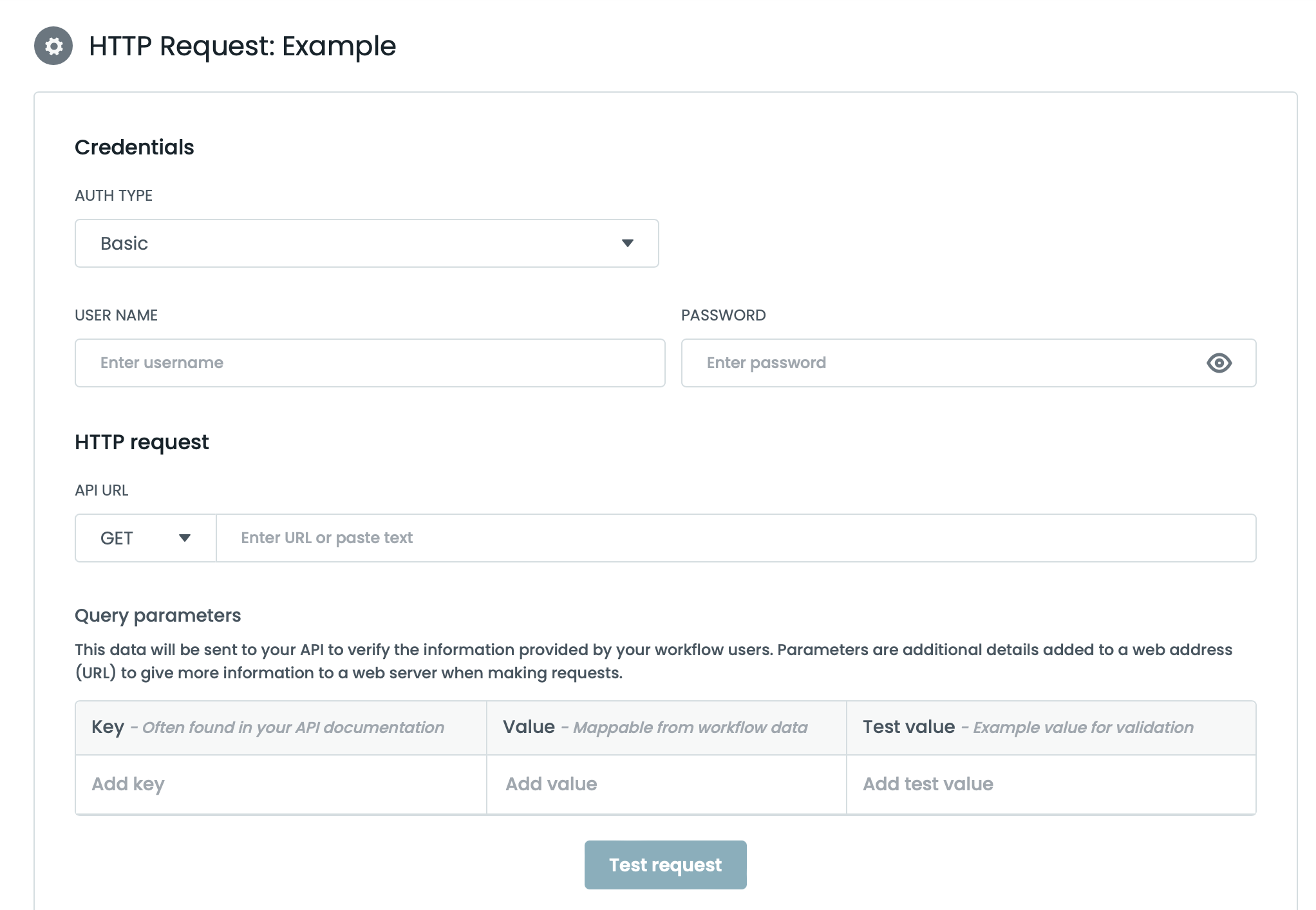Click the Add value cell
The width and height of the screenshot is (1316, 910).
click(x=666, y=784)
